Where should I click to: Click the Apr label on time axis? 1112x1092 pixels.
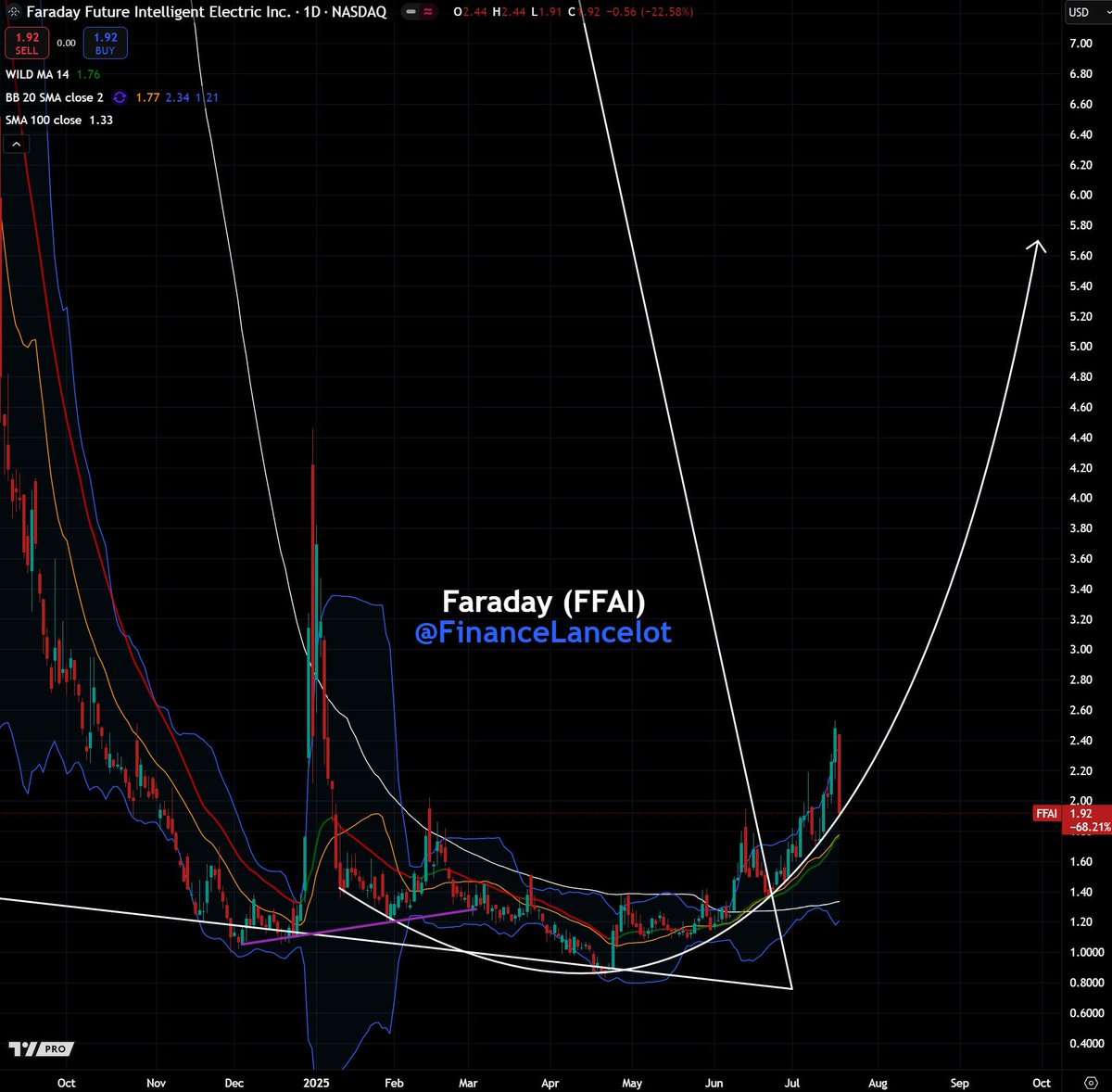(x=550, y=1083)
